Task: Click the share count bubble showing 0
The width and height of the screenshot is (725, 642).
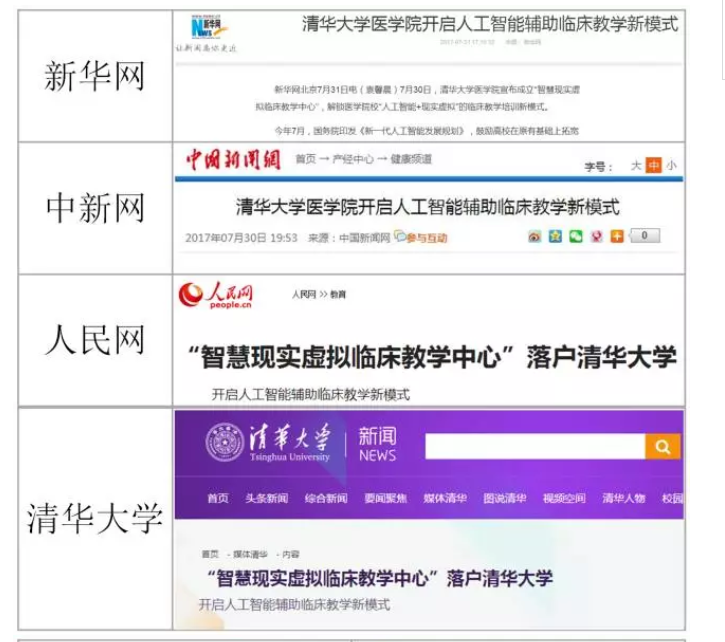Action: (645, 236)
